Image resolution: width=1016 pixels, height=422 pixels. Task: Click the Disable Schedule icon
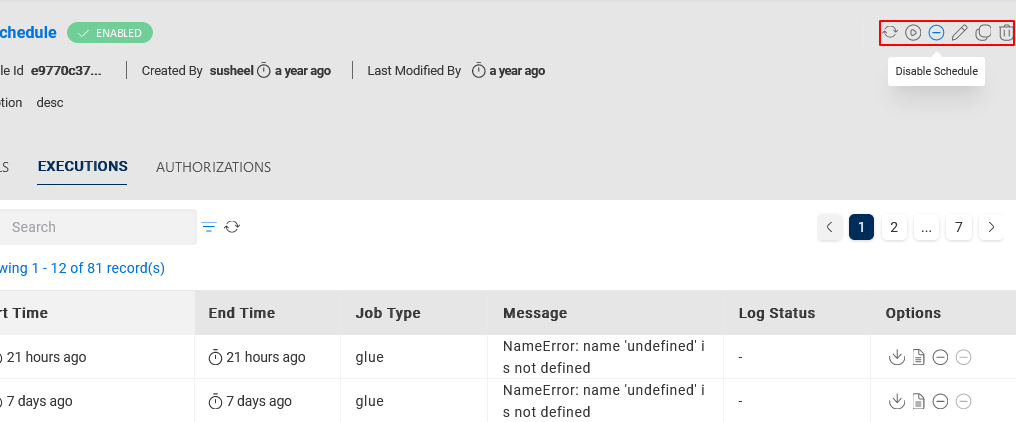coord(936,33)
